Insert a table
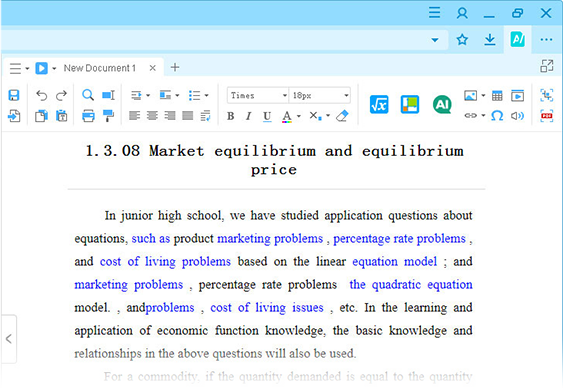 pyautogui.click(x=497, y=96)
